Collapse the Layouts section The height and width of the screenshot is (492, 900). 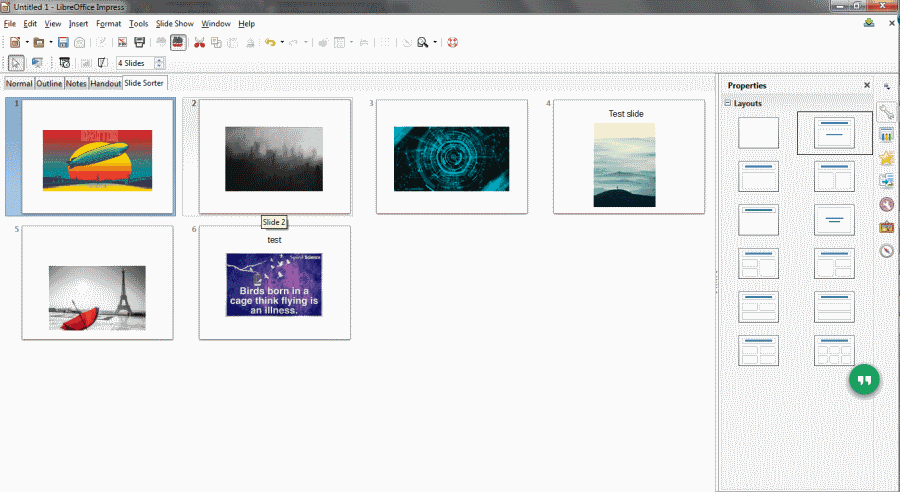(x=728, y=103)
